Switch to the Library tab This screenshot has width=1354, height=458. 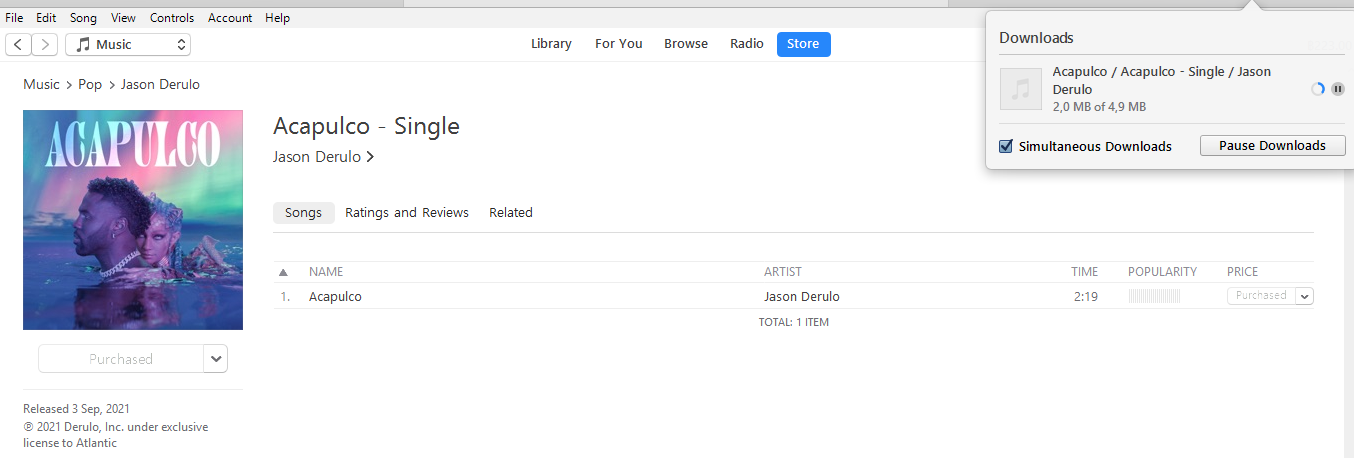click(x=551, y=44)
